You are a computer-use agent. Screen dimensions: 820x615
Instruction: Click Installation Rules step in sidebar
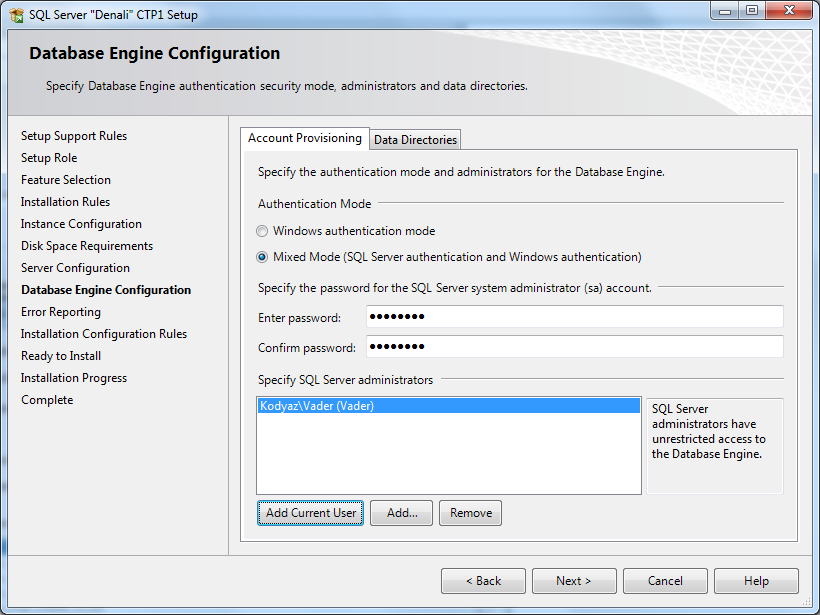click(x=65, y=202)
